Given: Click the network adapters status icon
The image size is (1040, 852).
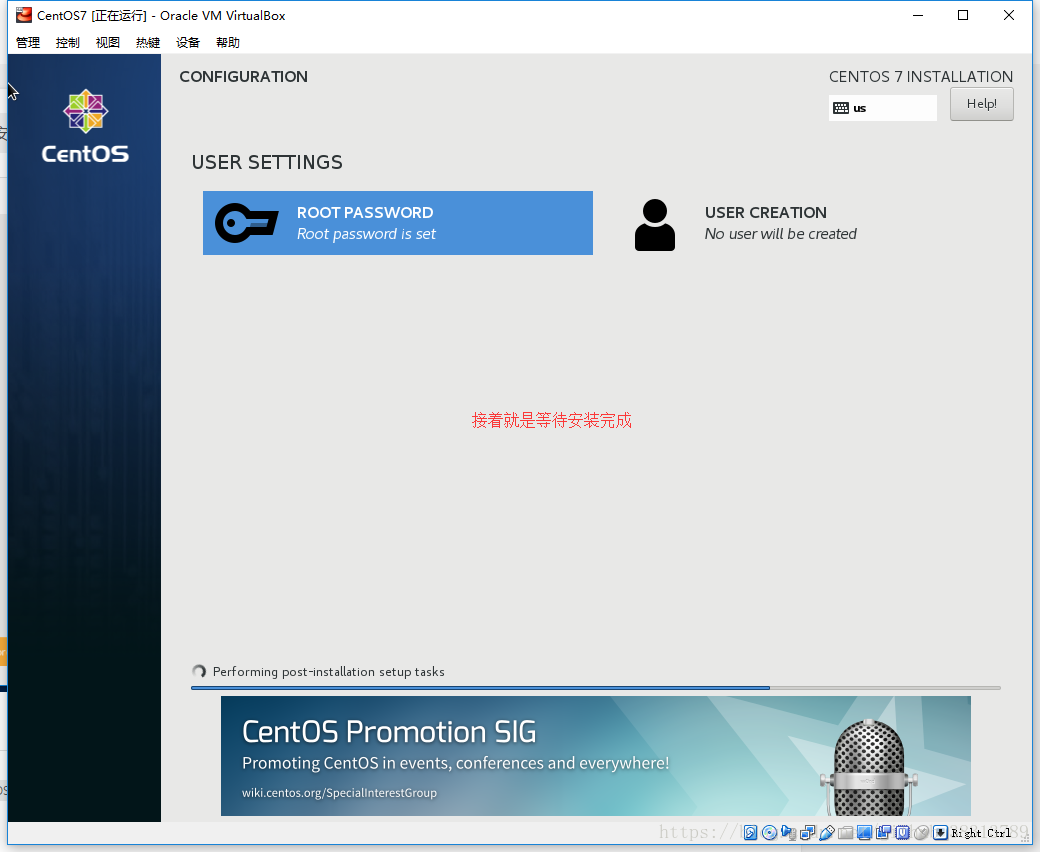Looking at the screenshot, I should click(807, 832).
